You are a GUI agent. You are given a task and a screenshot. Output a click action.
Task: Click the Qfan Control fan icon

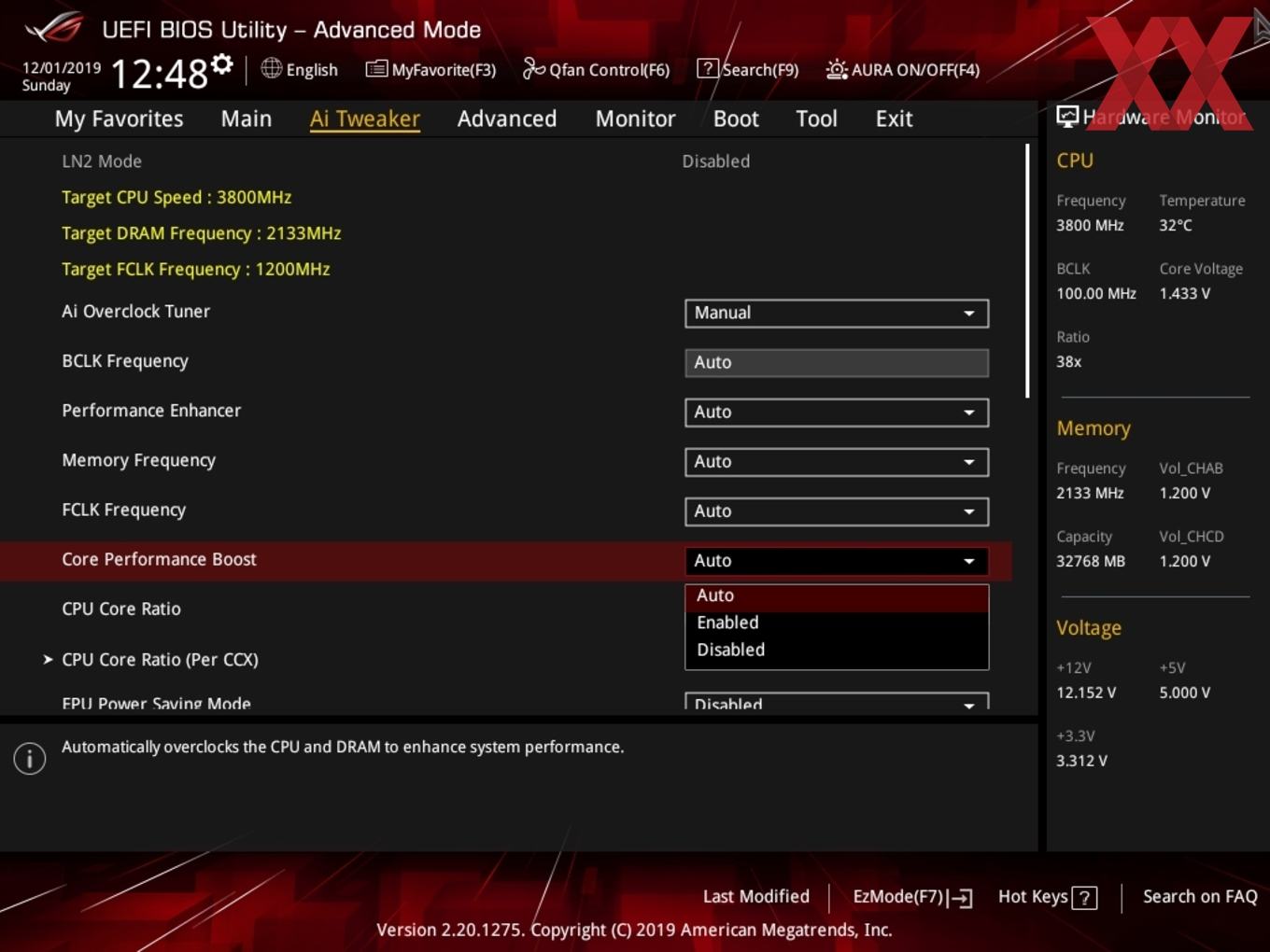point(533,68)
